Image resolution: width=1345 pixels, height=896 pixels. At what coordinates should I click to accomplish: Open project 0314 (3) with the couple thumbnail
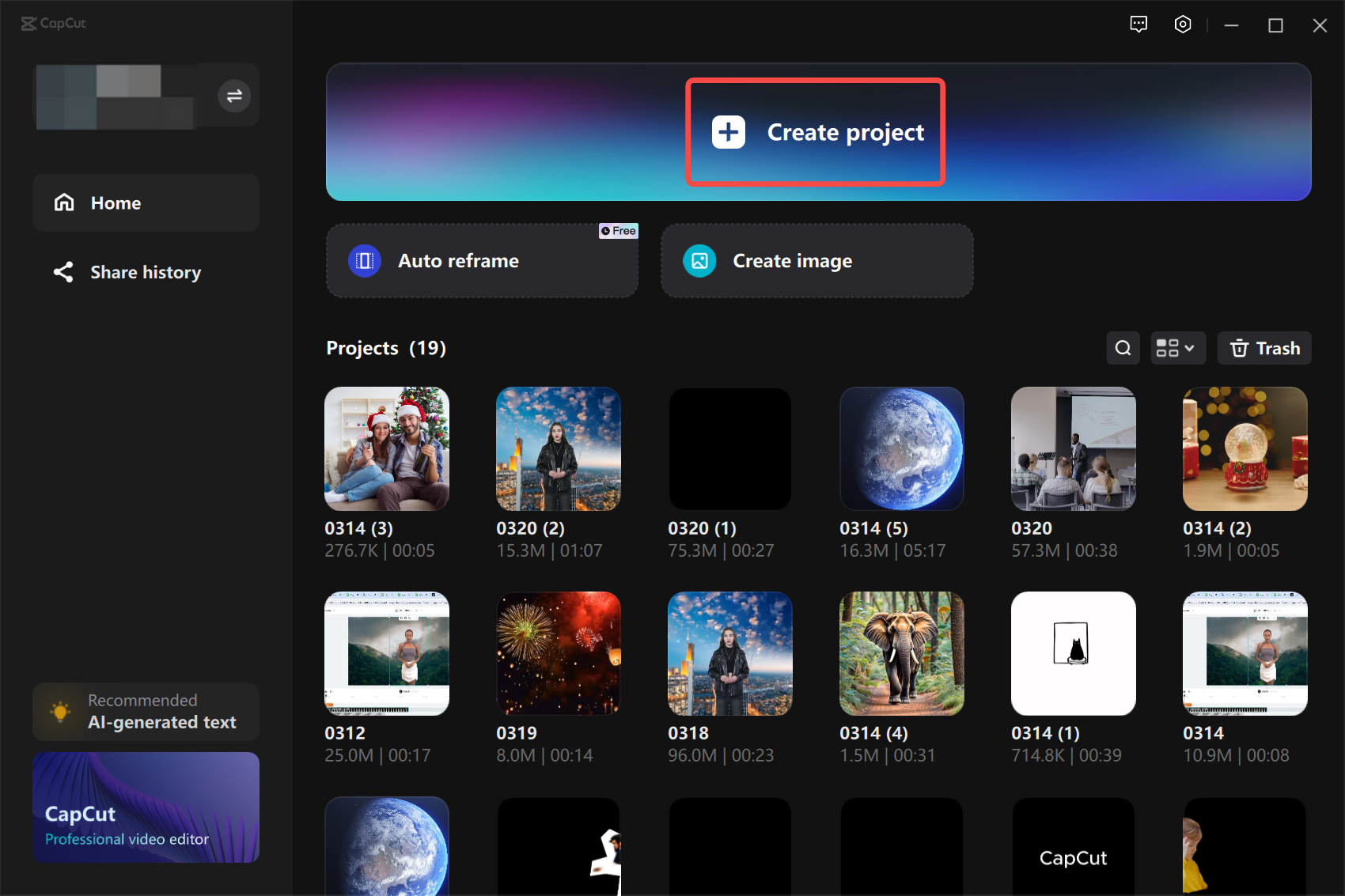coord(387,448)
